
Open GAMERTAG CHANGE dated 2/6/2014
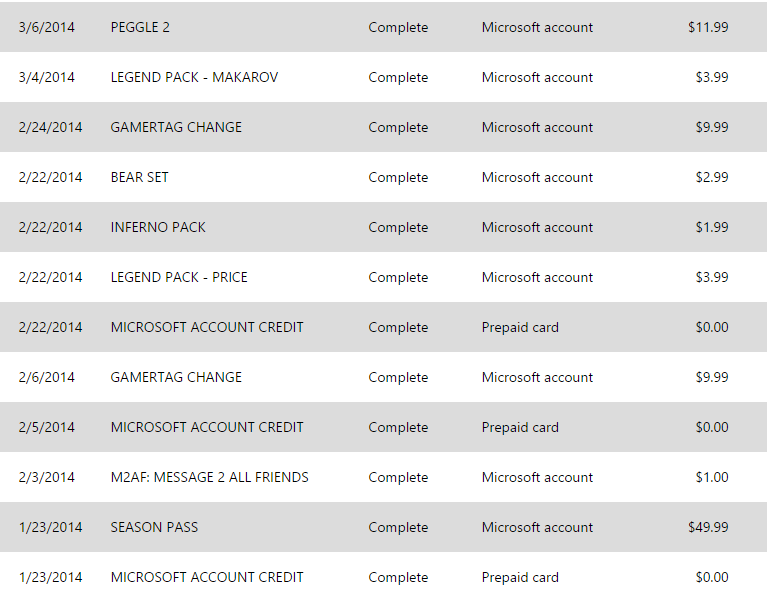pyautogui.click(x=176, y=377)
